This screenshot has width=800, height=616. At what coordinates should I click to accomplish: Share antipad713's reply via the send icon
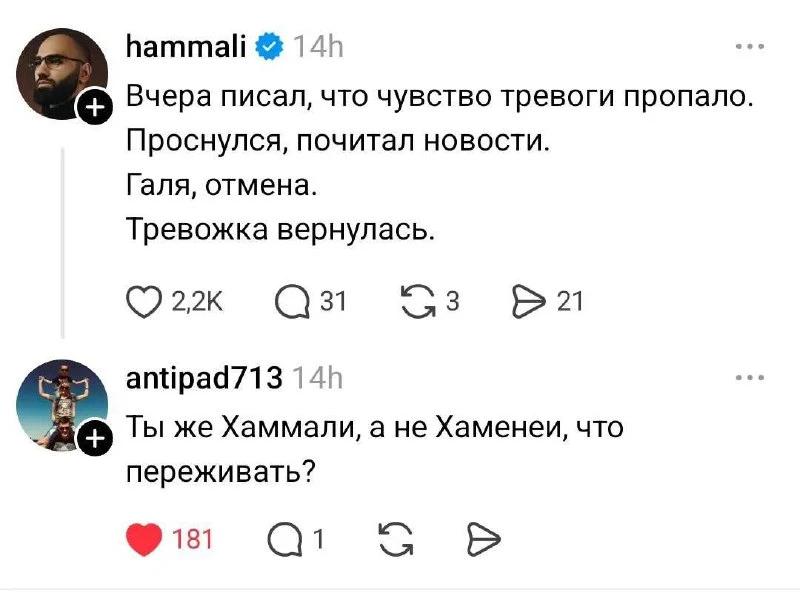(x=482, y=540)
